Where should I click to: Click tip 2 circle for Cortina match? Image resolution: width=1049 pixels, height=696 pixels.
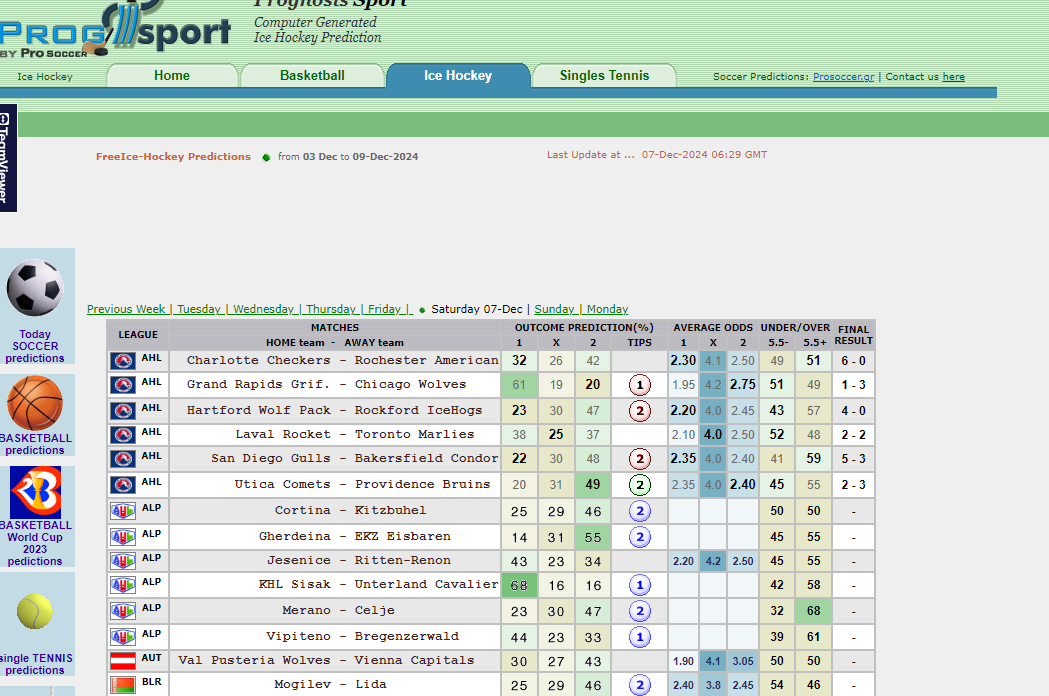click(640, 511)
